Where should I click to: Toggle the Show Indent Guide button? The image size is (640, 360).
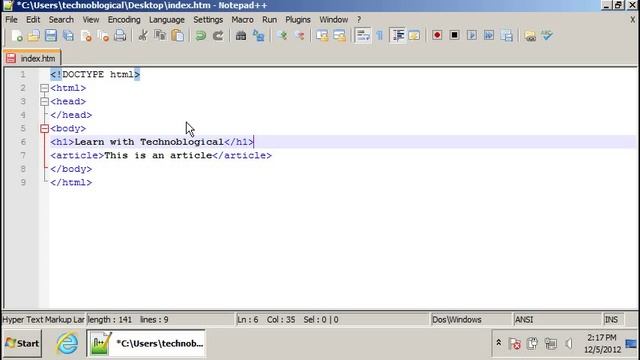pos(398,36)
